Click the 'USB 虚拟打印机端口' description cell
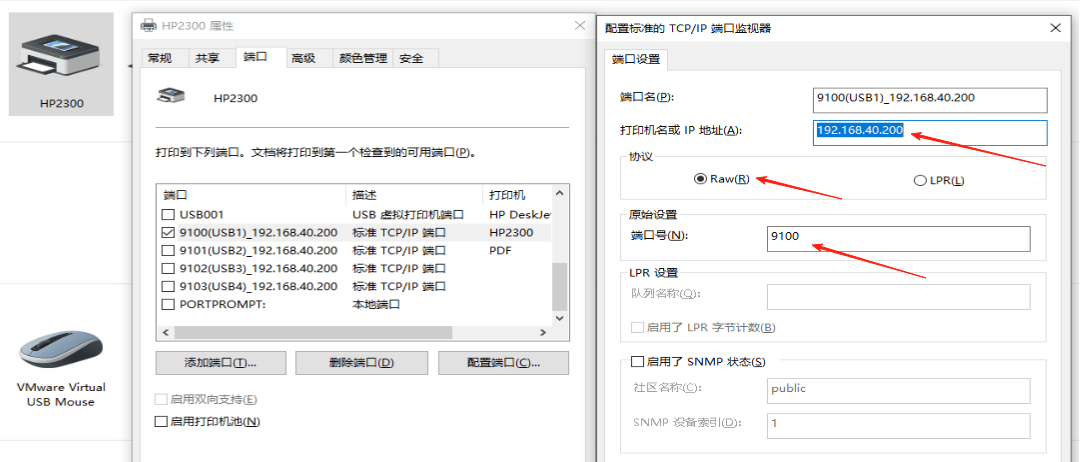 (x=408, y=215)
